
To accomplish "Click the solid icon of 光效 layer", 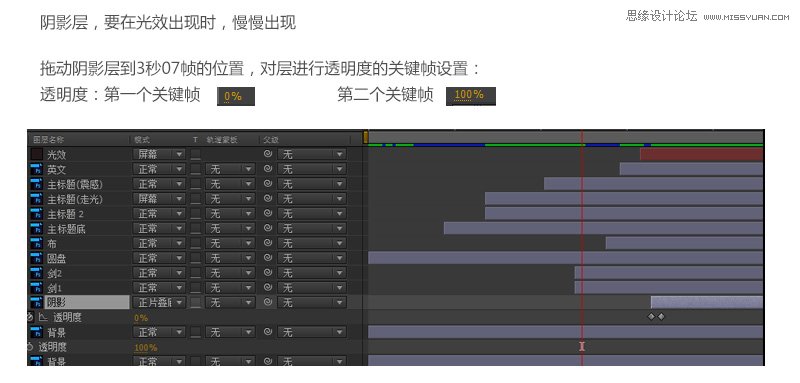I will pos(36,154).
